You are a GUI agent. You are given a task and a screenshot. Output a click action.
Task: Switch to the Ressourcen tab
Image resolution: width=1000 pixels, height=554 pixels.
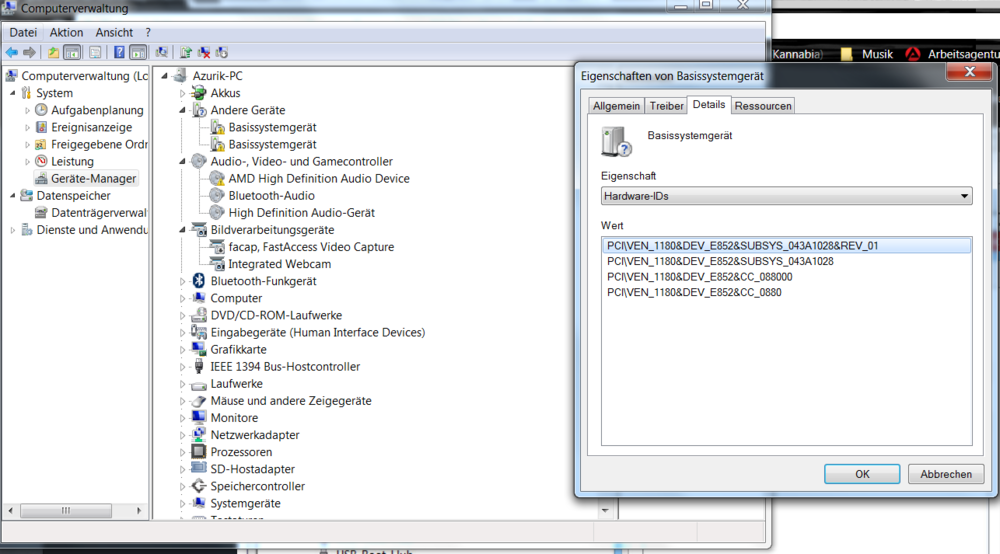tap(763, 106)
